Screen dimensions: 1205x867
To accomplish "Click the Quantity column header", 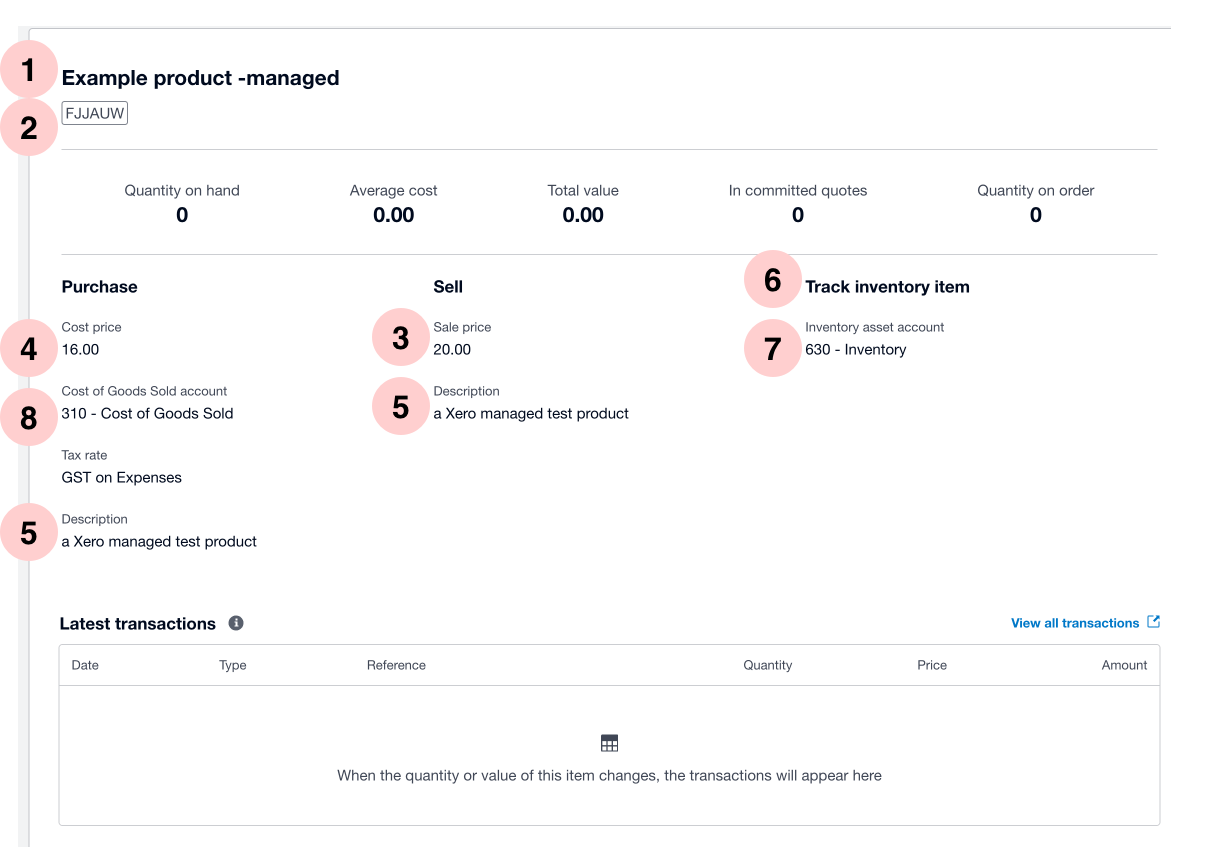I will (767, 665).
